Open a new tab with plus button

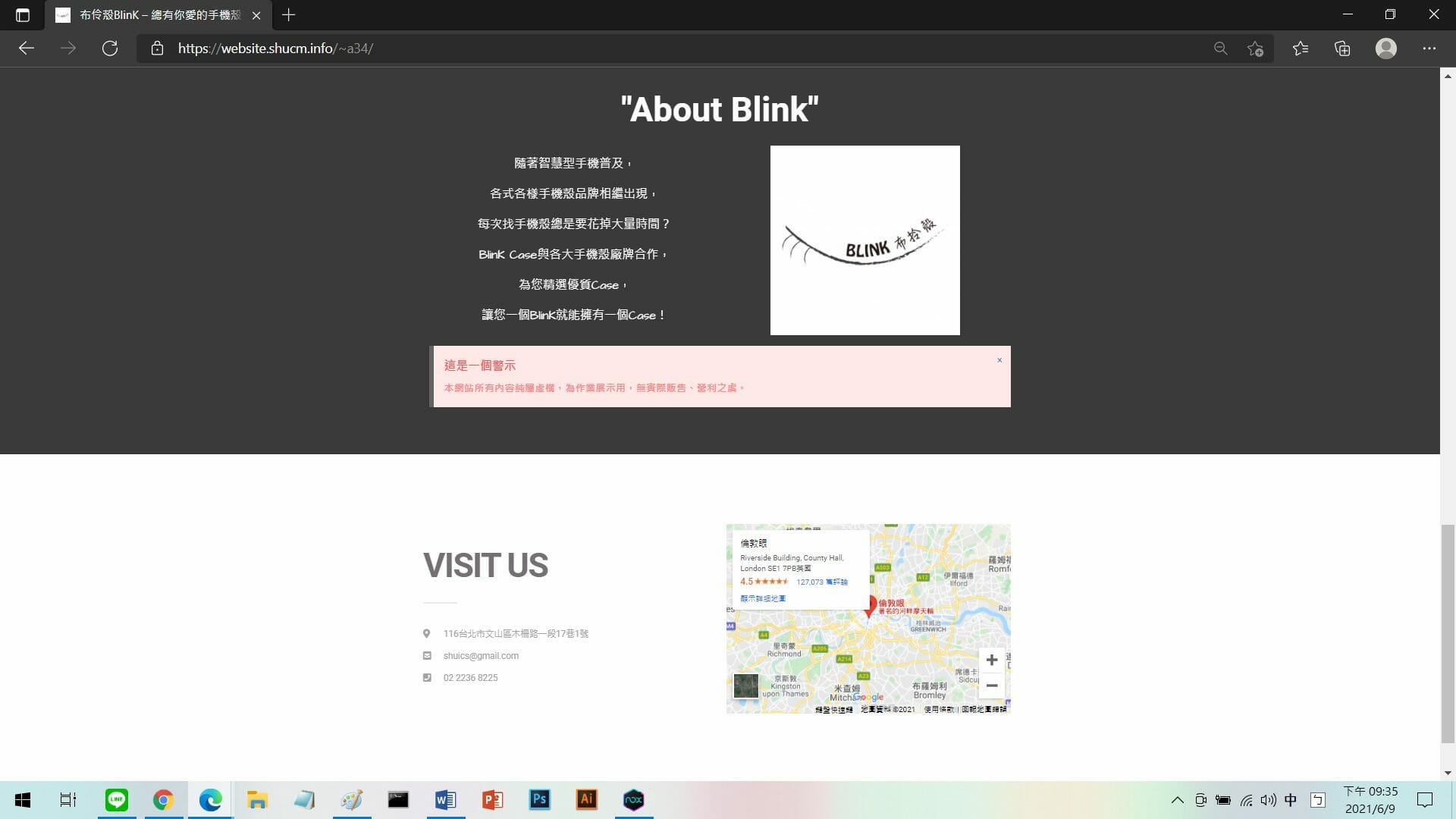288,15
